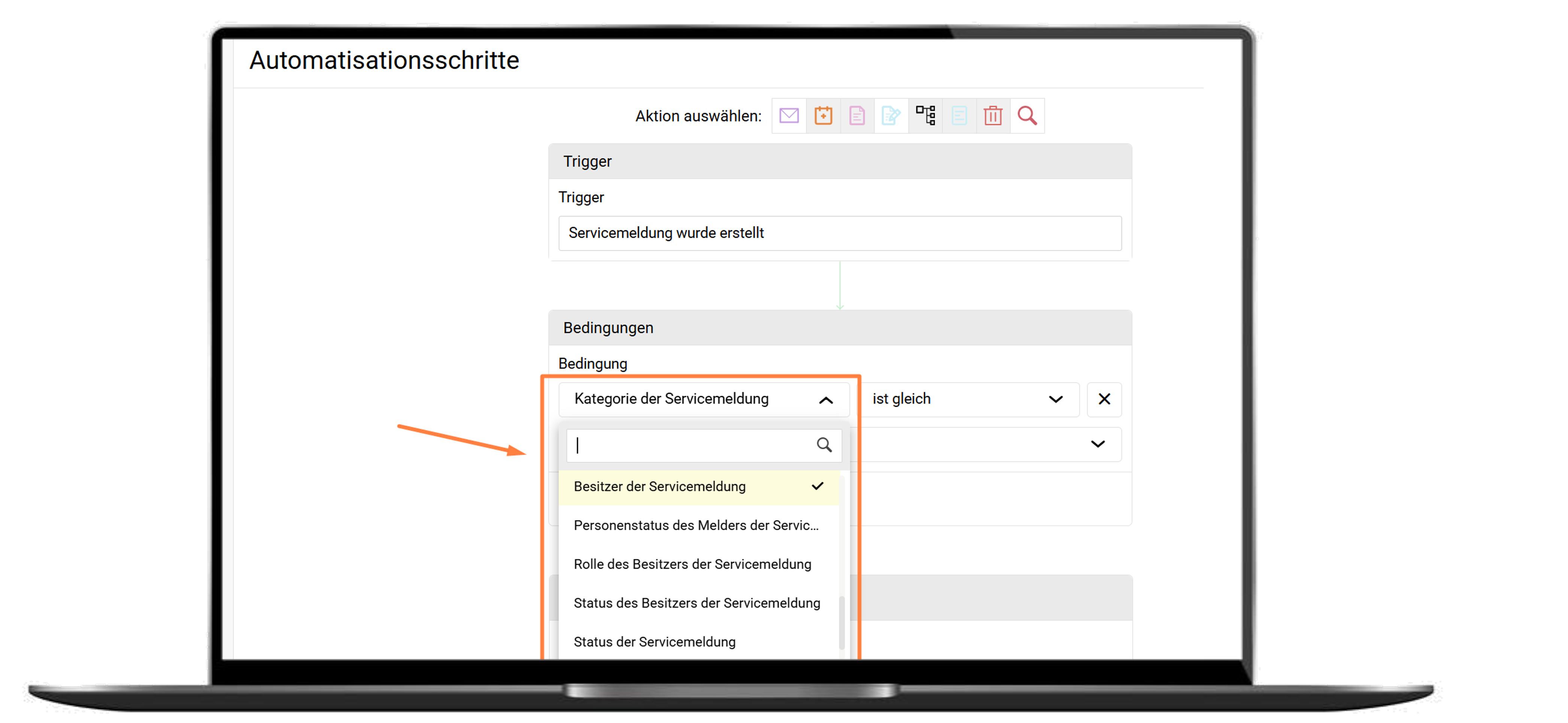Open the empty value dropdown below 'ist gleich'
1568x723 pixels.
coord(986,444)
